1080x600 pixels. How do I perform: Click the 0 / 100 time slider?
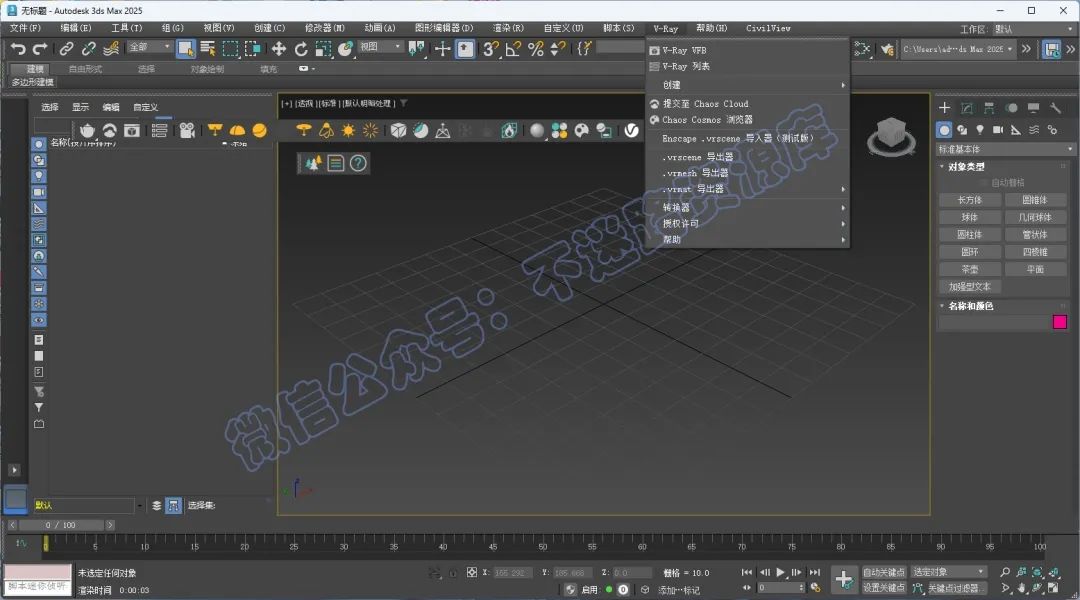61,525
